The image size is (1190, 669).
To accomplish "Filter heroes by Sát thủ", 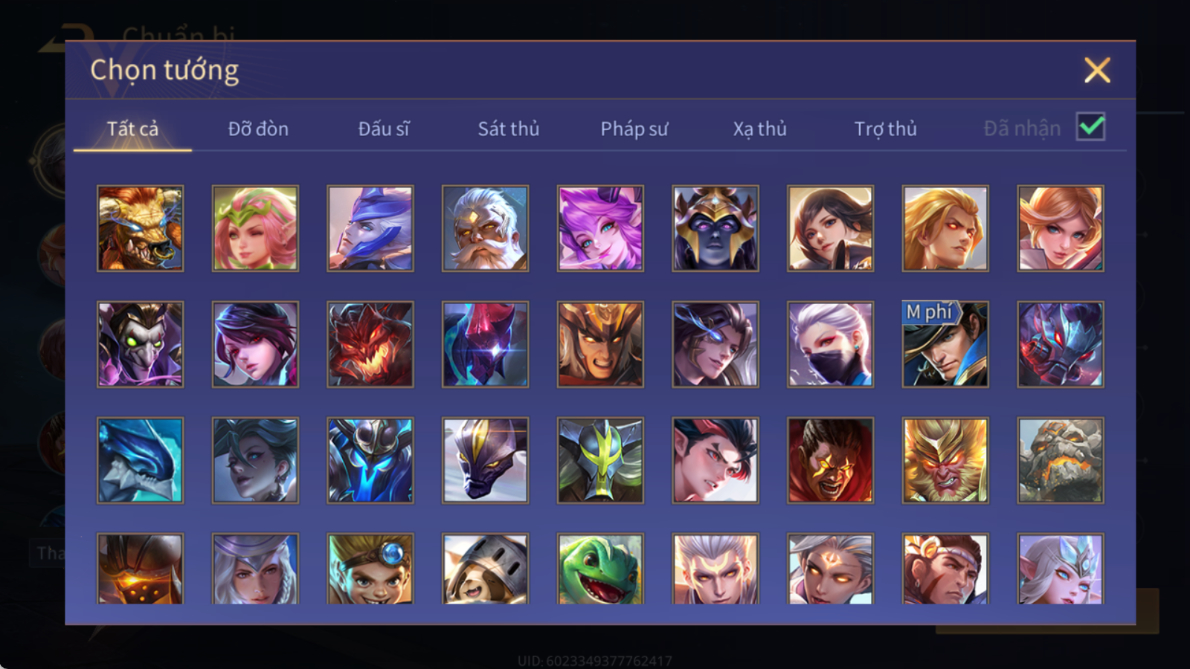I will click(508, 129).
